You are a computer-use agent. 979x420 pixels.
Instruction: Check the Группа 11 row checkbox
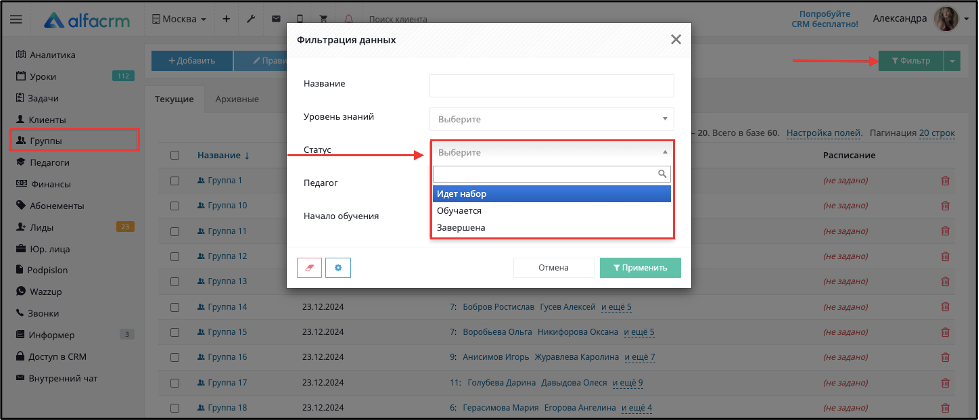click(175, 231)
